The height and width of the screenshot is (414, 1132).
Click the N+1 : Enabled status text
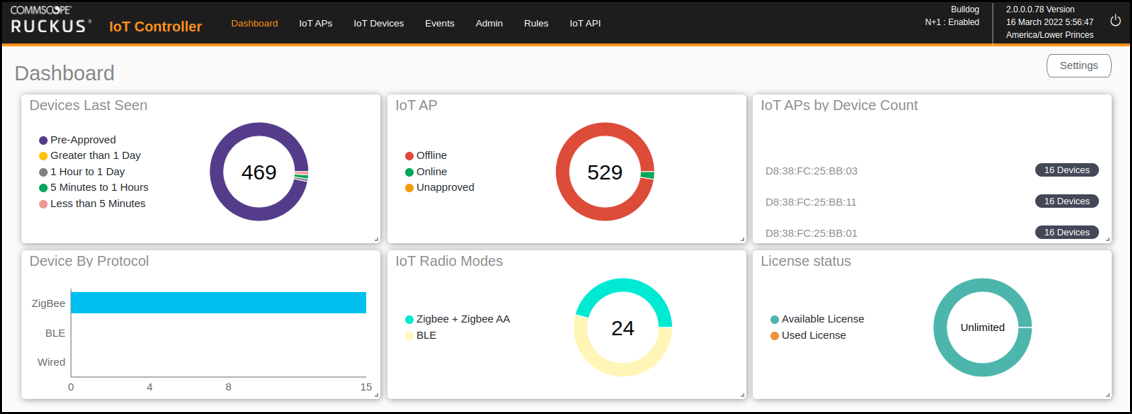[x=952, y=22]
